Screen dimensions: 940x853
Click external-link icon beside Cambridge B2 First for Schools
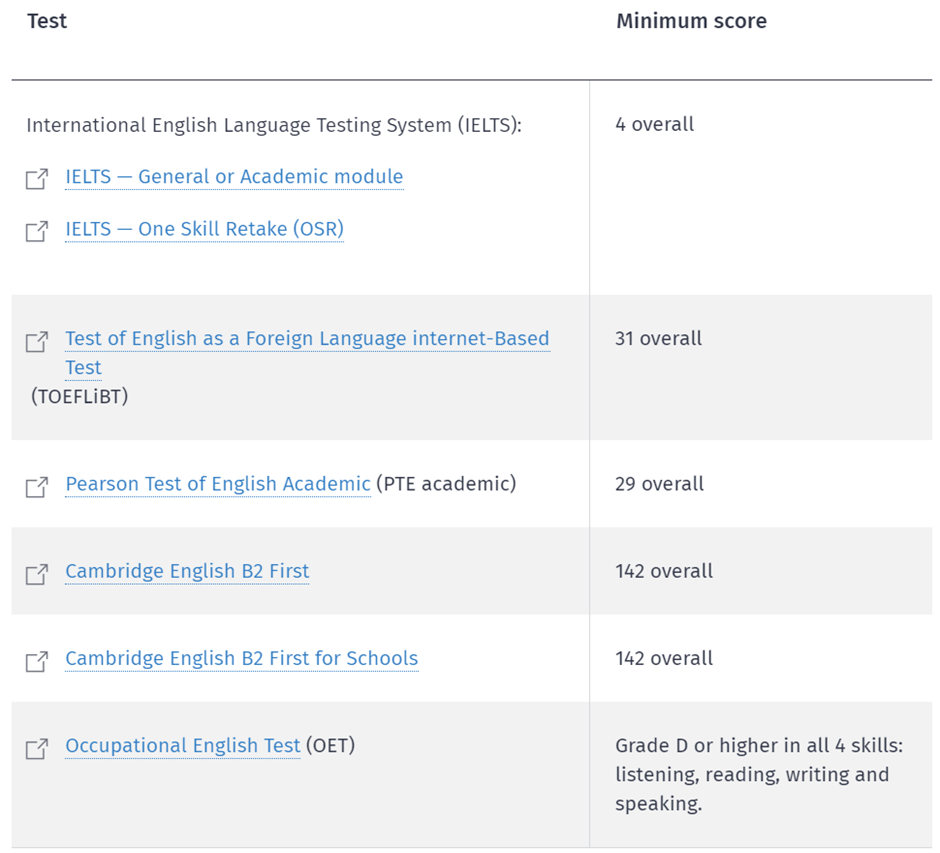(x=37, y=661)
